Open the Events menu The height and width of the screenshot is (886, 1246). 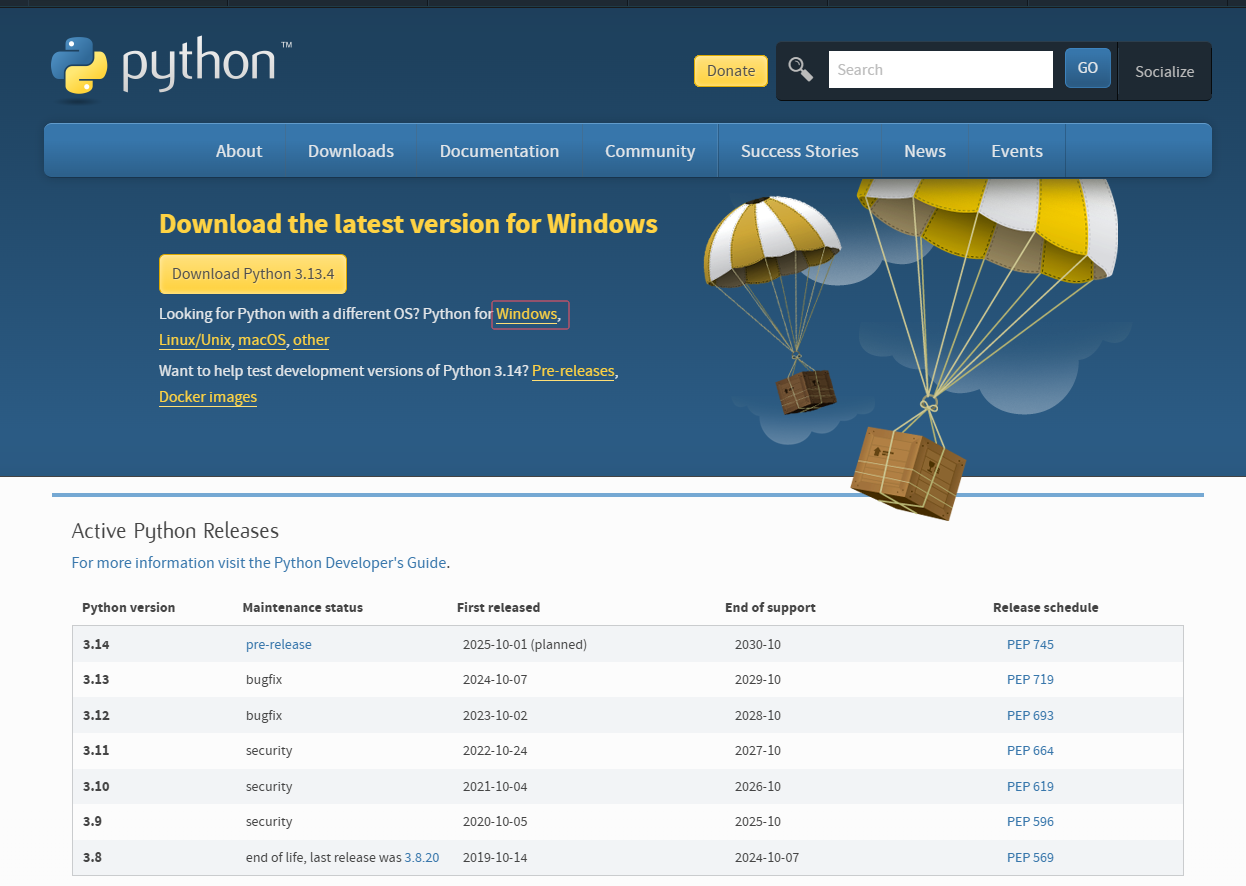tap(1017, 151)
